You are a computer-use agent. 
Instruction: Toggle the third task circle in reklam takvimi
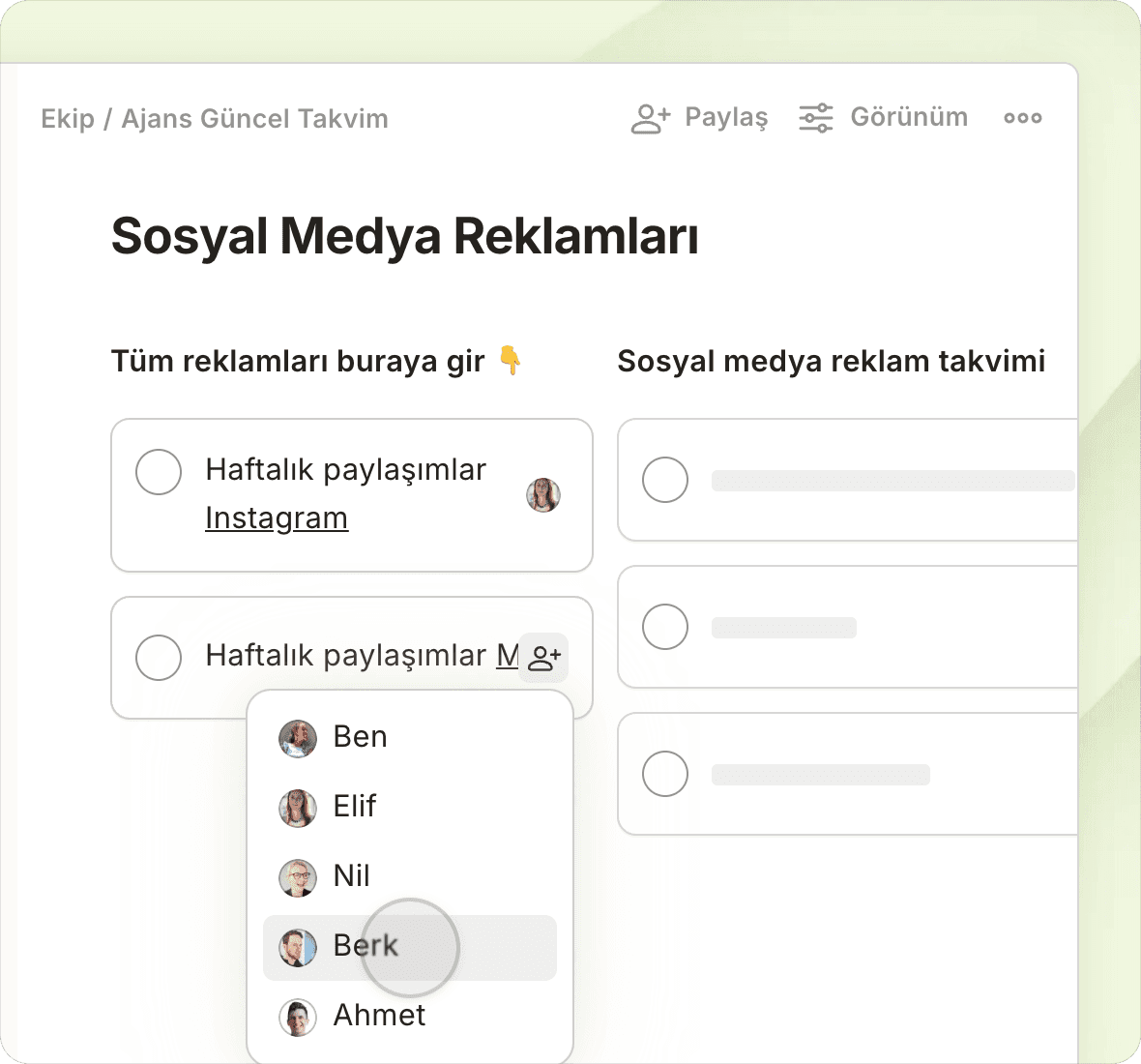tap(665, 774)
